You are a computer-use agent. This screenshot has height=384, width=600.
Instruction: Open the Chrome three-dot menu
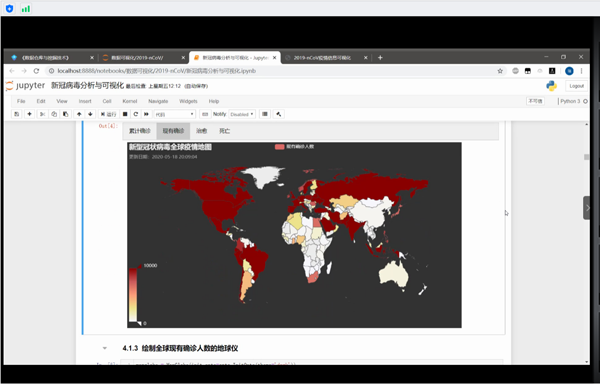[581, 71]
